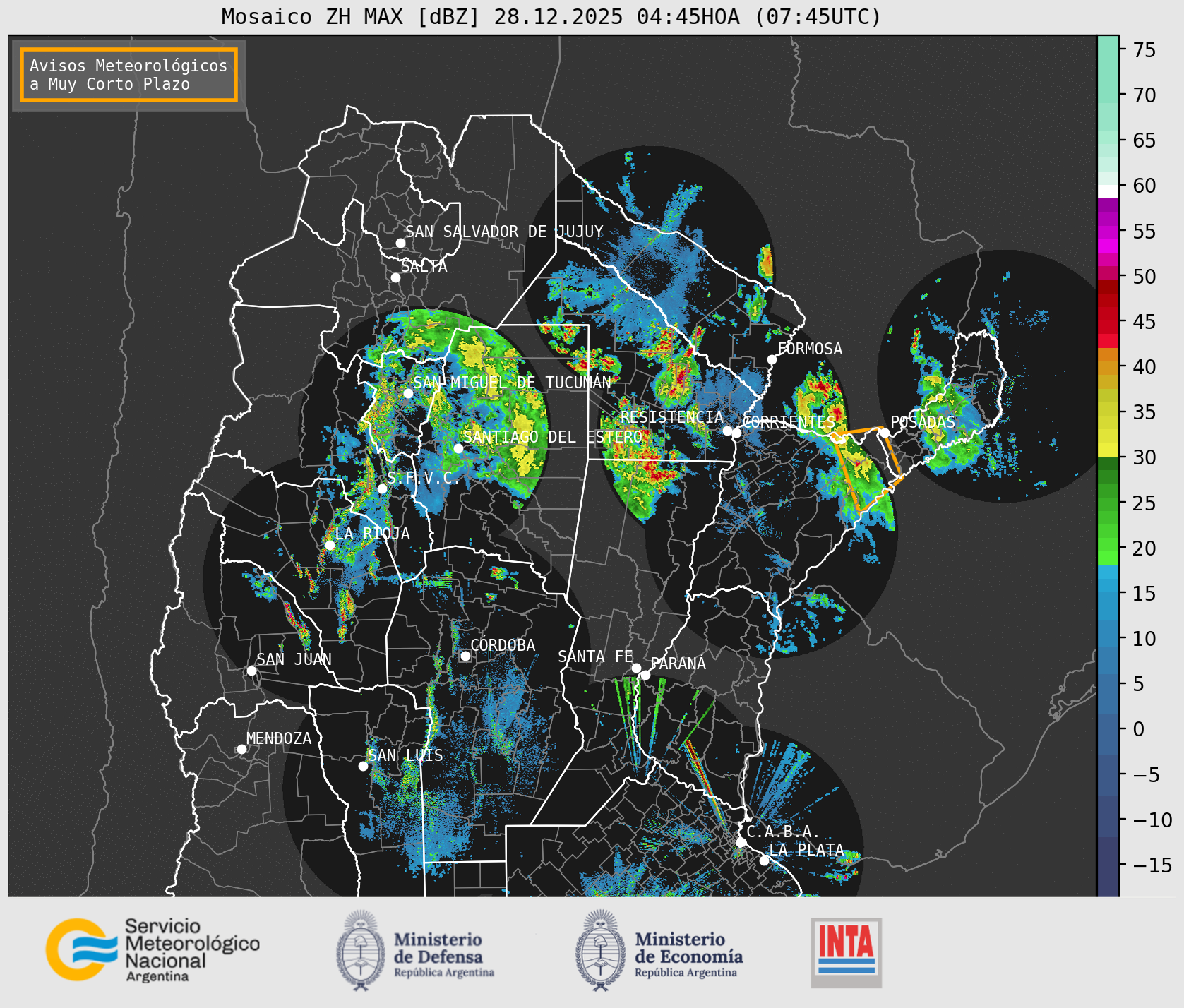The width and height of the screenshot is (1184, 1008).
Task: Click the 20 dBZ label on scale
Action: click(x=1144, y=548)
